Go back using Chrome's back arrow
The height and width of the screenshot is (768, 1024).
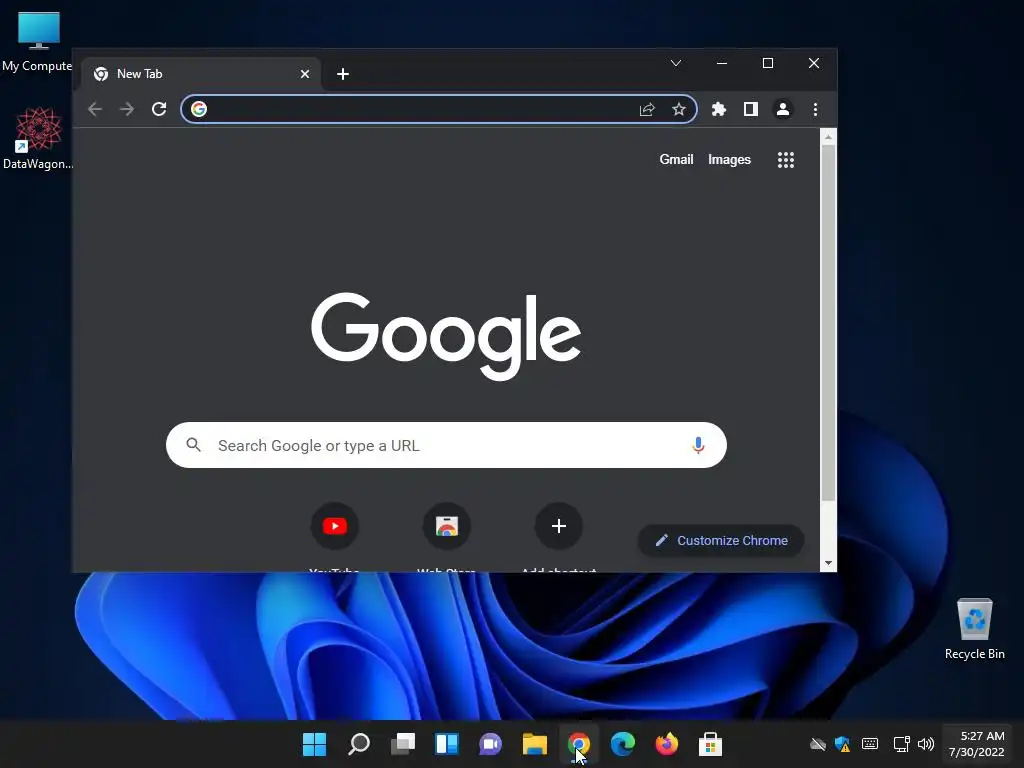[x=95, y=109]
